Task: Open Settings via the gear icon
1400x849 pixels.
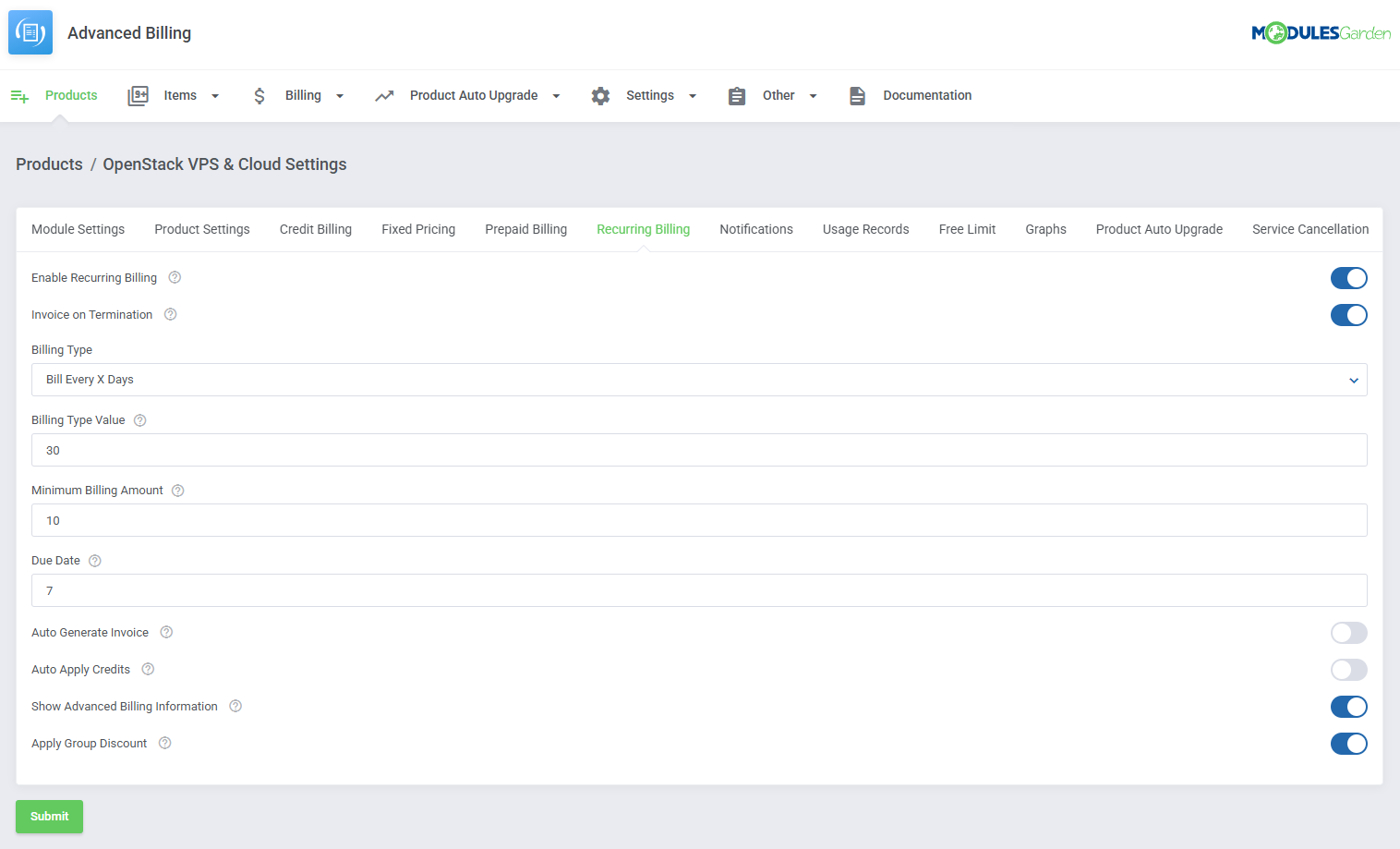Action: point(600,95)
